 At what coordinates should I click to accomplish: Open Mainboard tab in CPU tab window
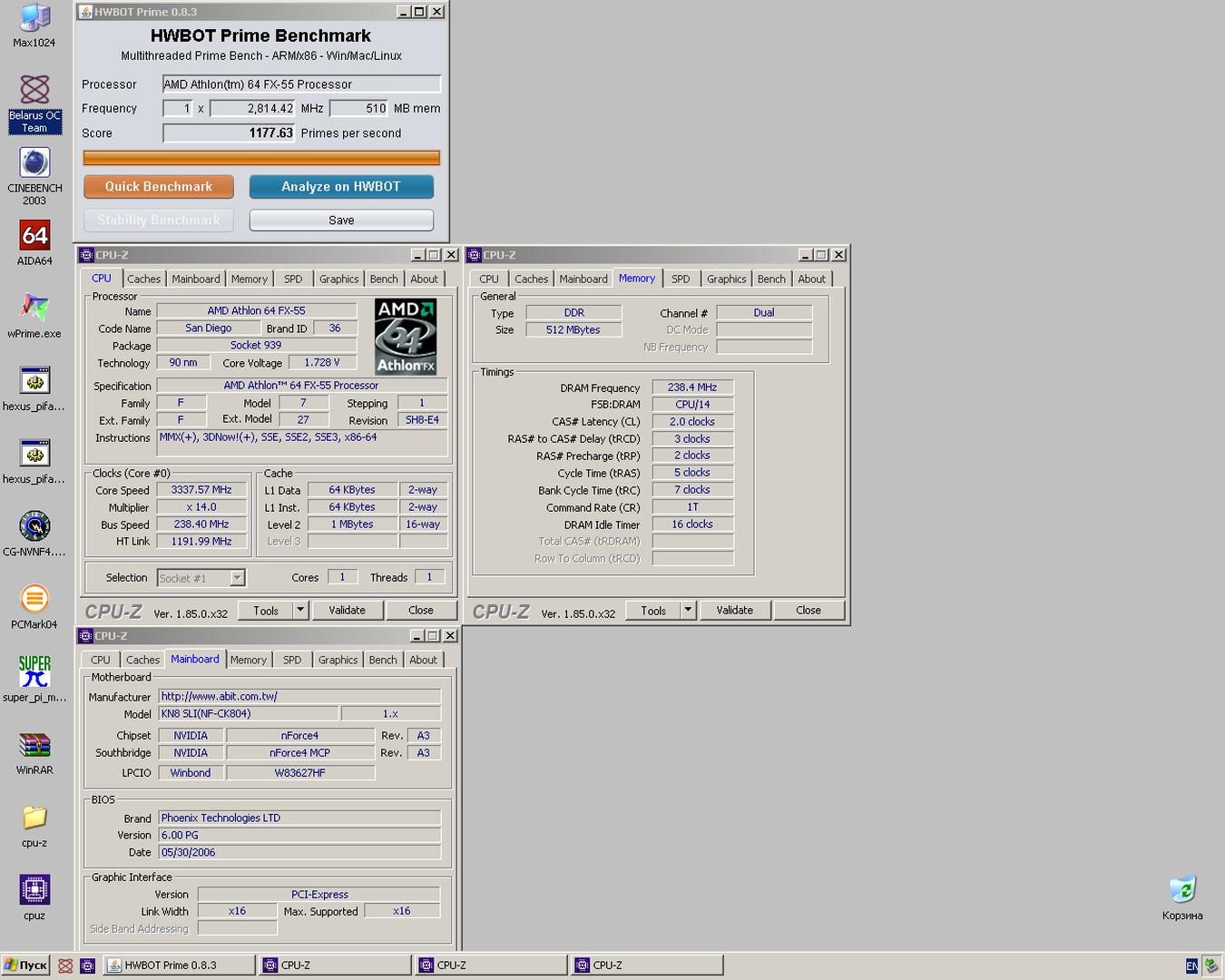[196, 279]
